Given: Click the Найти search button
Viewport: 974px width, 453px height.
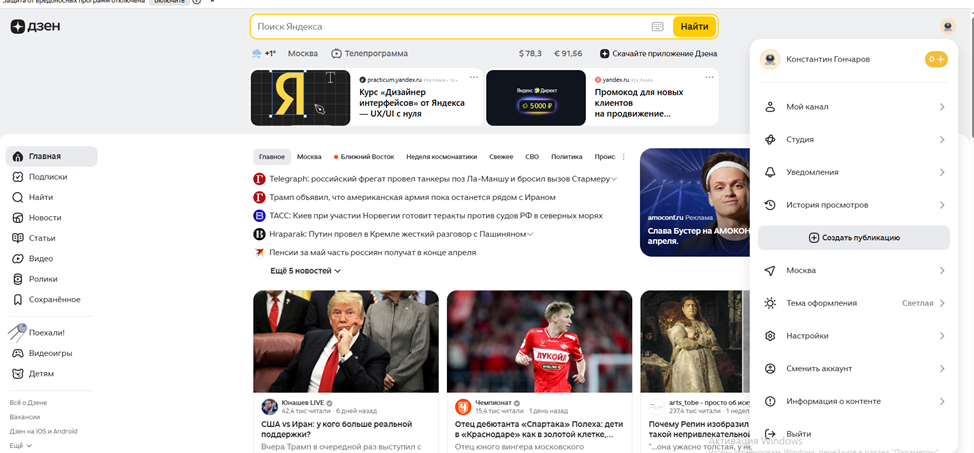Looking at the screenshot, I should click(x=694, y=27).
